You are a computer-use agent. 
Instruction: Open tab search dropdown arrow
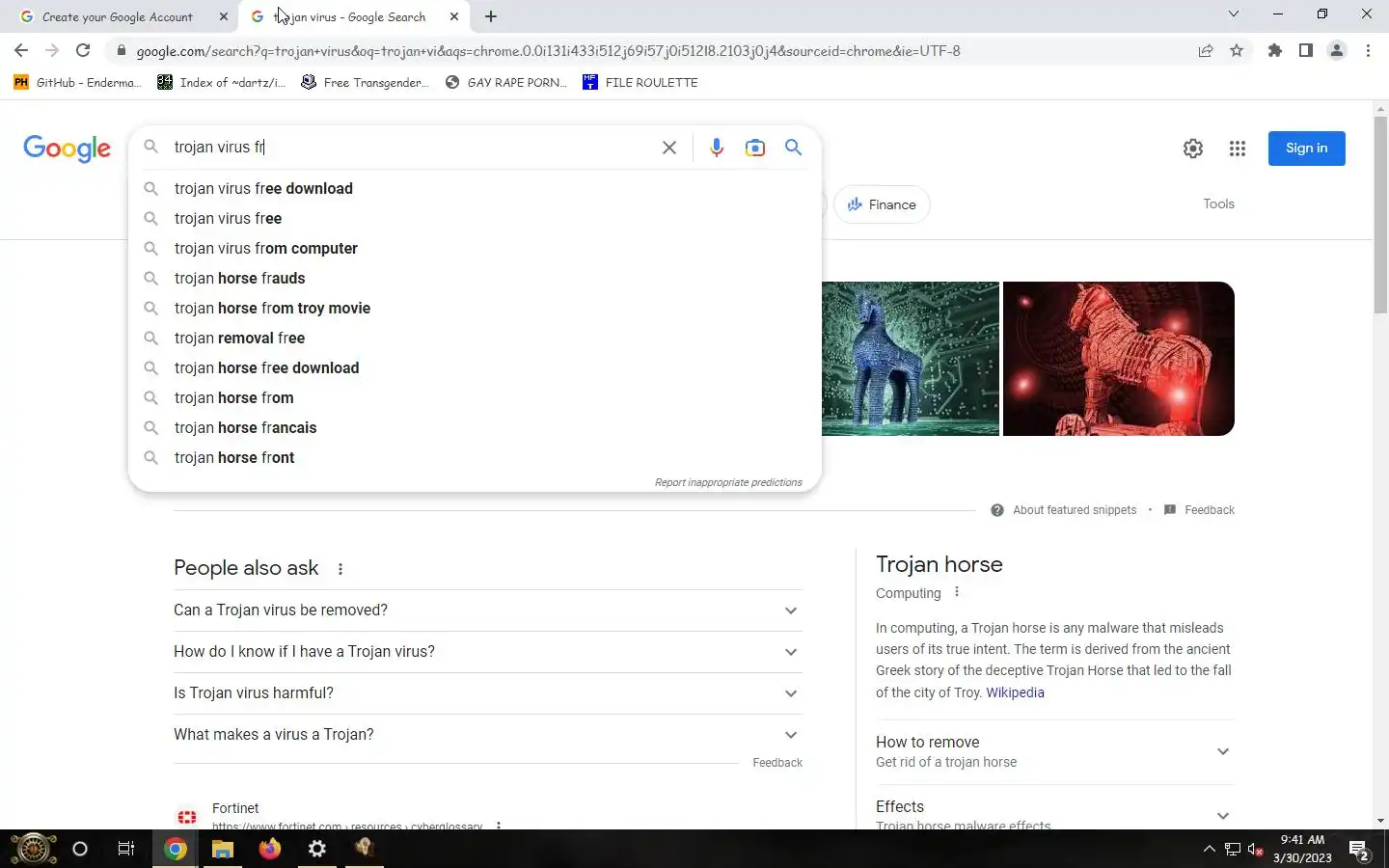tap(1233, 14)
